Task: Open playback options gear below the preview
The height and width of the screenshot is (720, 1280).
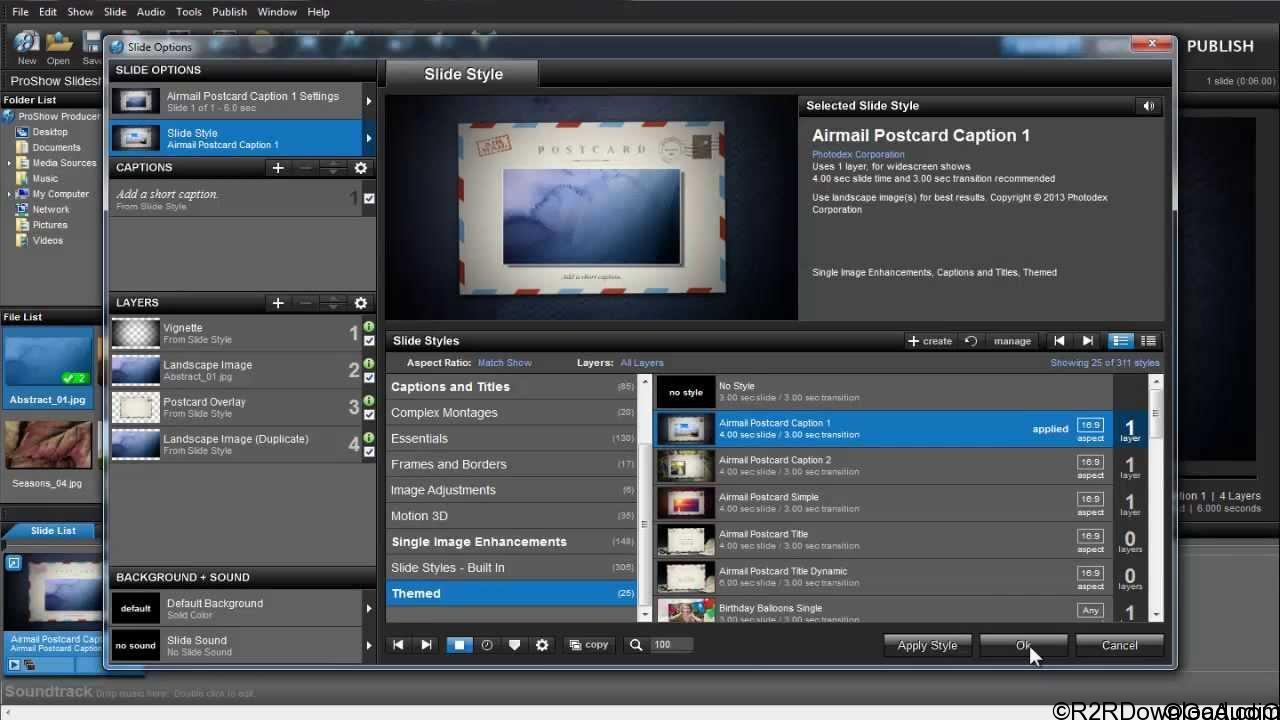Action: click(542, 644)
